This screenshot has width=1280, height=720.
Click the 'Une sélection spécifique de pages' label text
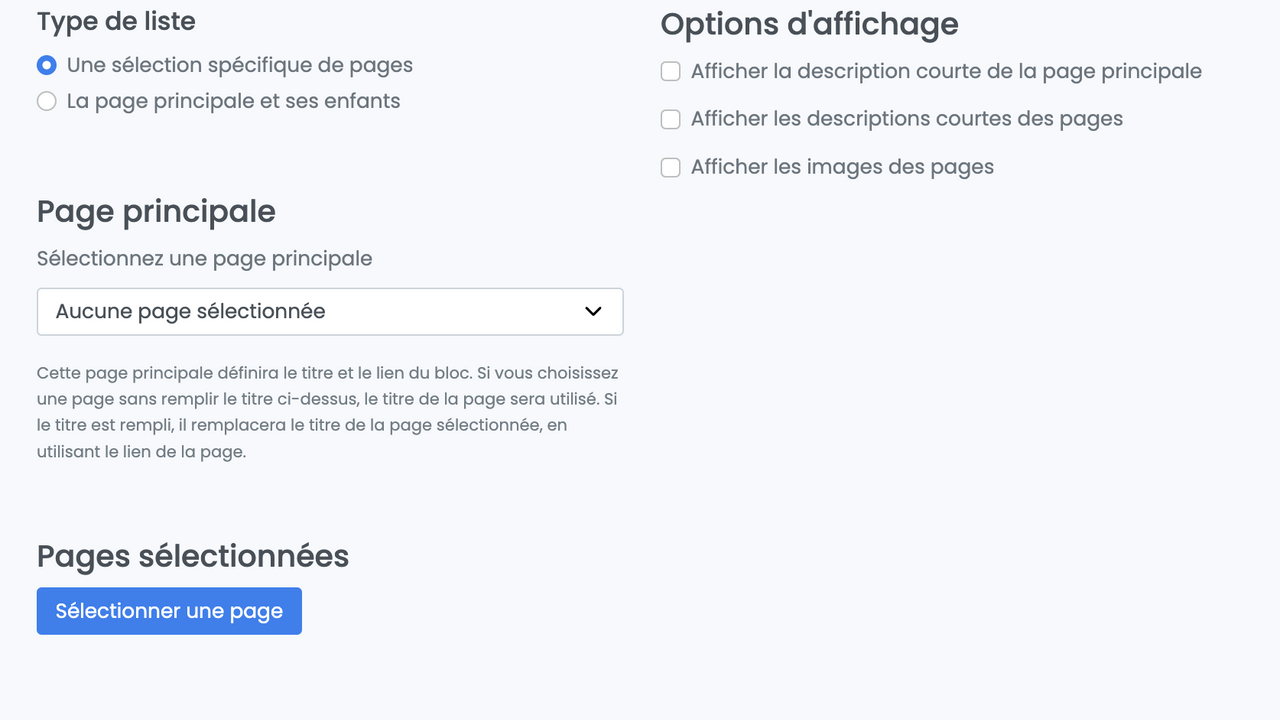[x=240, y=66]
